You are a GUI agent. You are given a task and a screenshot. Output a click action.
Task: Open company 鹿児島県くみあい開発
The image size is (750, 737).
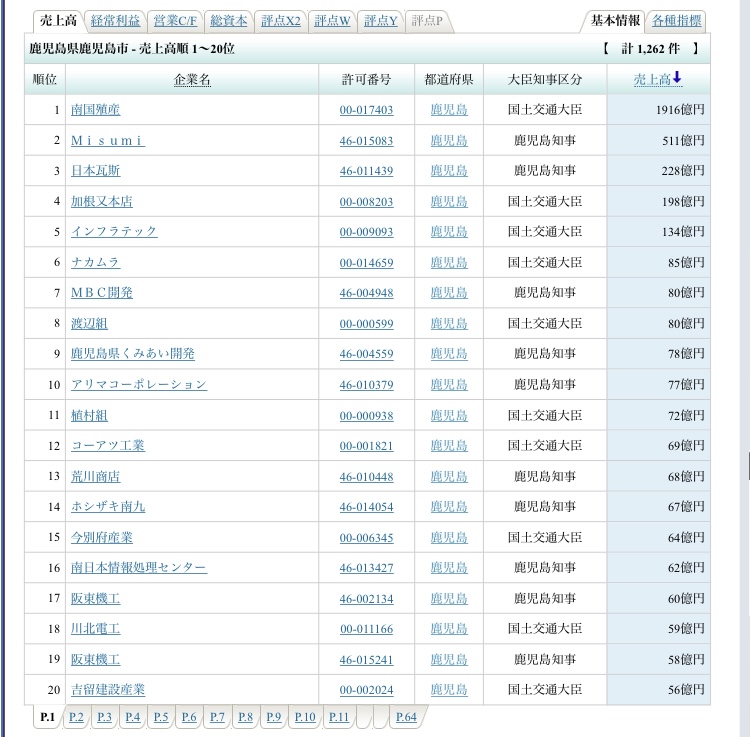click(133, 354)
